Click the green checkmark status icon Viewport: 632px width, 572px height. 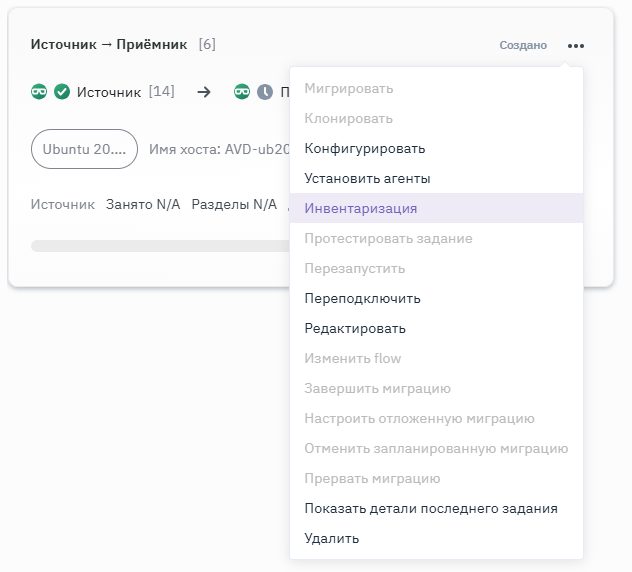(x=62, y=92)
